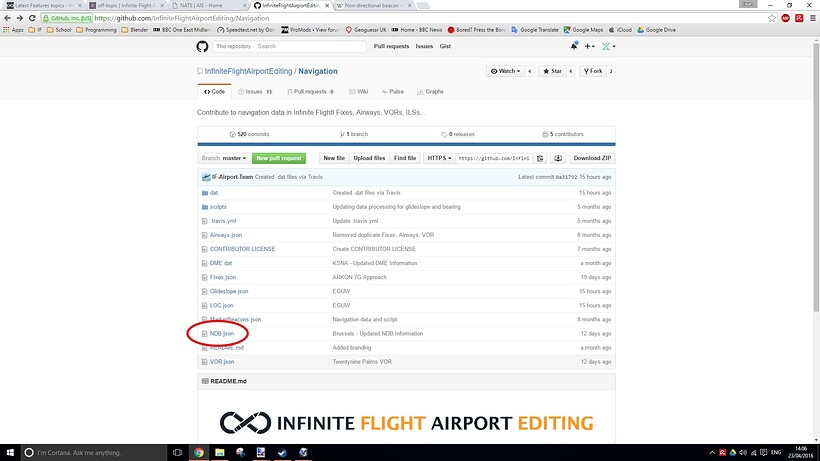This screenshot has height=461, width=820.
Task: Open the CONTRIBUTOR LICENSE file
Action: pos(242,249)
